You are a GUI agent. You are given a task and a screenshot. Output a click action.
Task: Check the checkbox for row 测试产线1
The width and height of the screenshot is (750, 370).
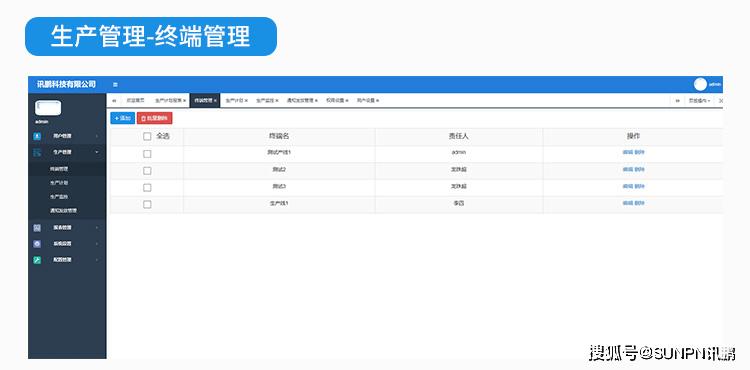147,154
